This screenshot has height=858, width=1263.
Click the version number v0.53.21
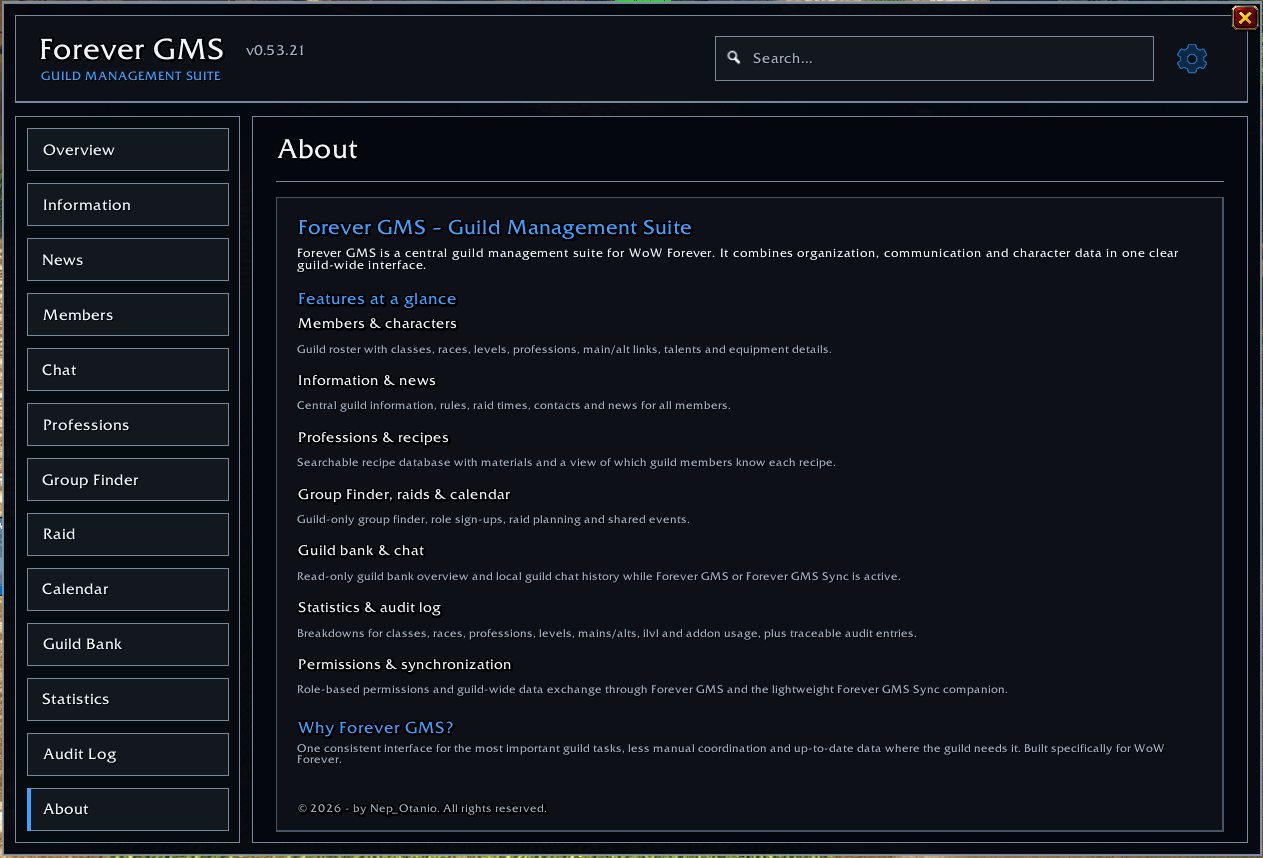275,50
